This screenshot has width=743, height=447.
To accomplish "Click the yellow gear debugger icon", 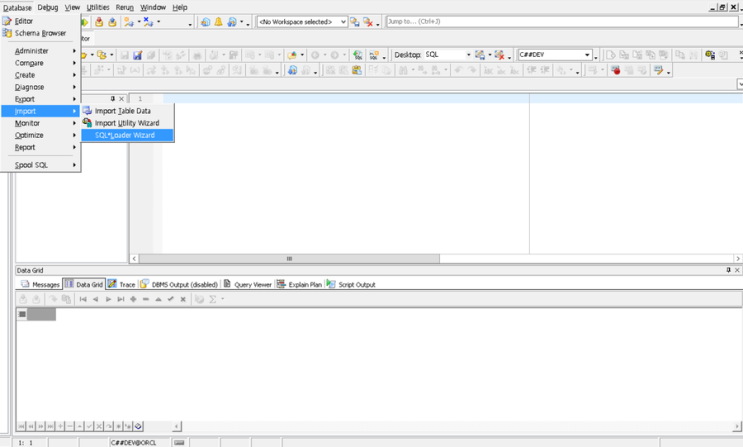I will (709, 55).
